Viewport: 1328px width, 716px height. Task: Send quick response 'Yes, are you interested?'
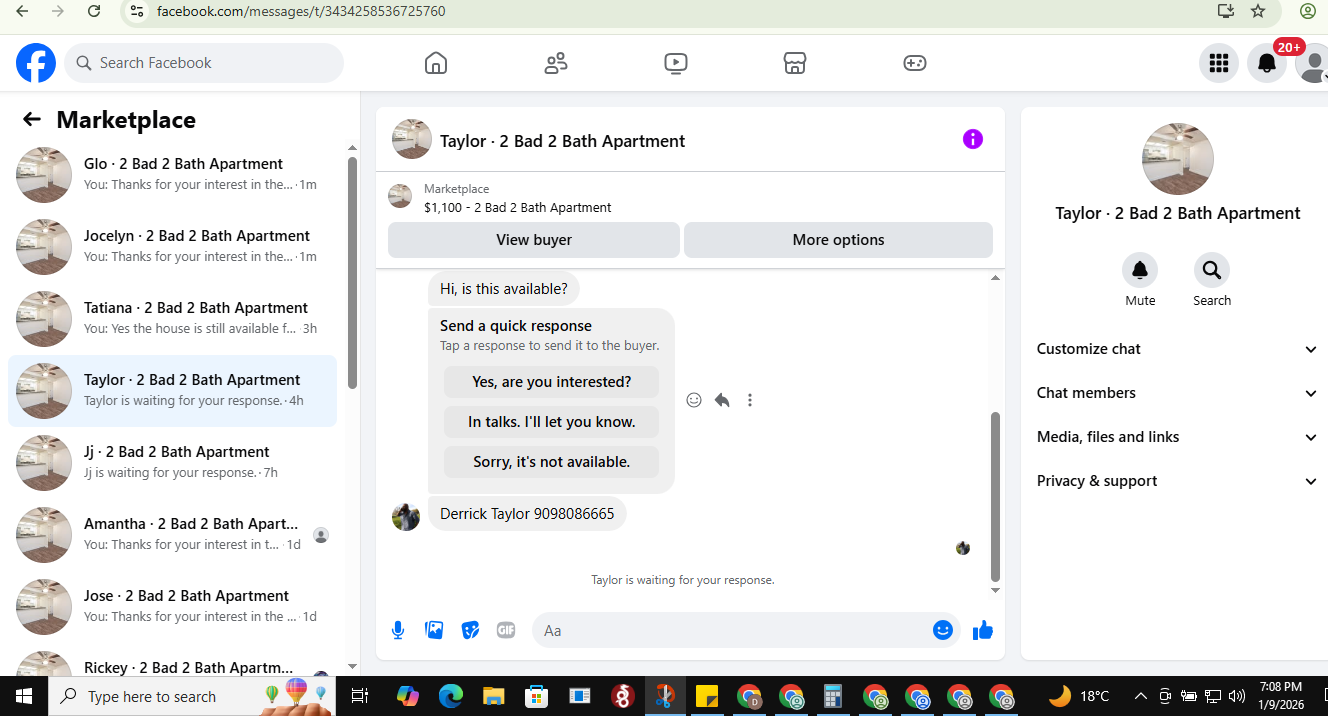[551, 382]
